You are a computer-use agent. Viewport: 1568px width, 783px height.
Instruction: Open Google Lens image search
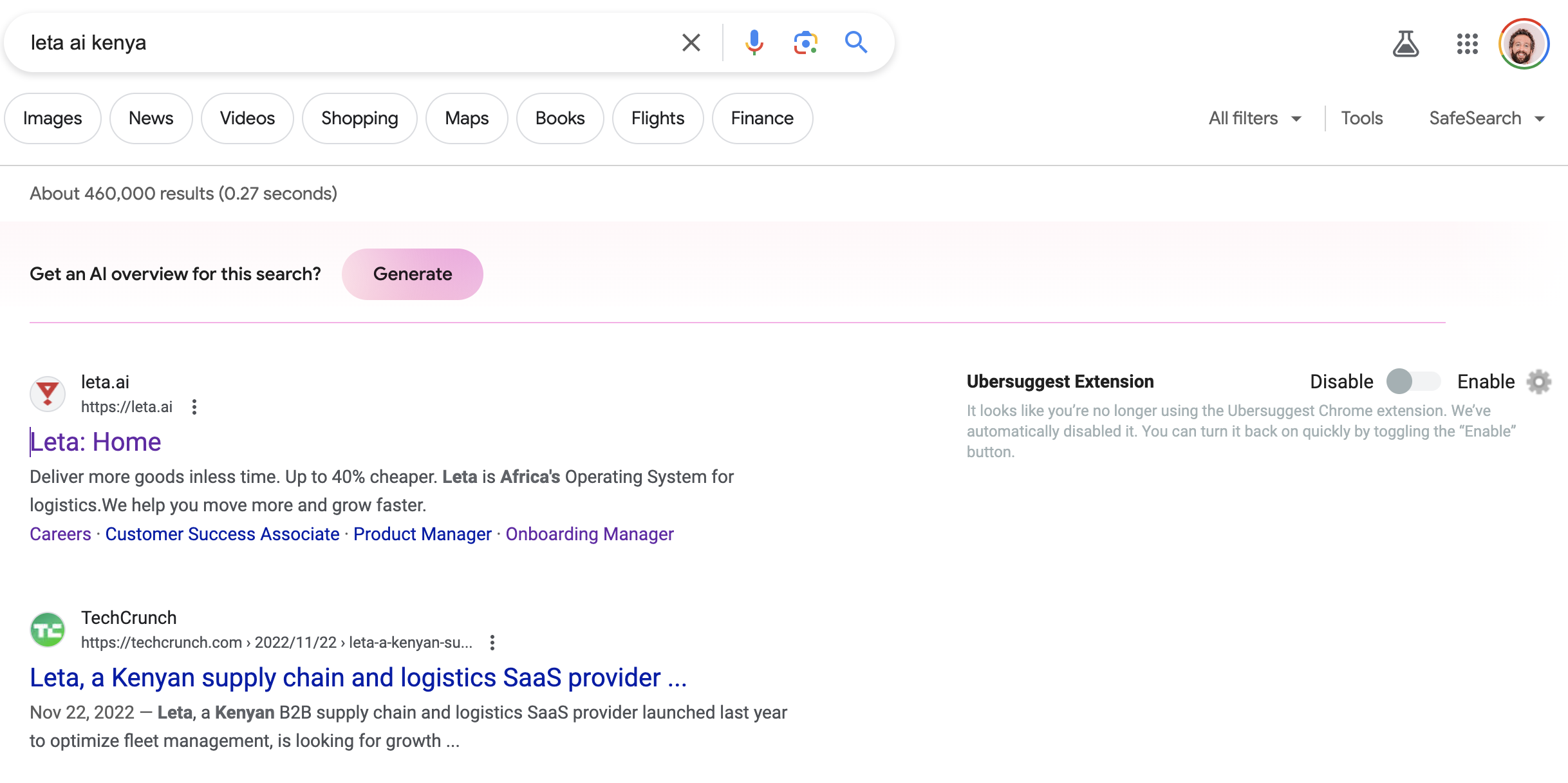click(x=805, y=42)
